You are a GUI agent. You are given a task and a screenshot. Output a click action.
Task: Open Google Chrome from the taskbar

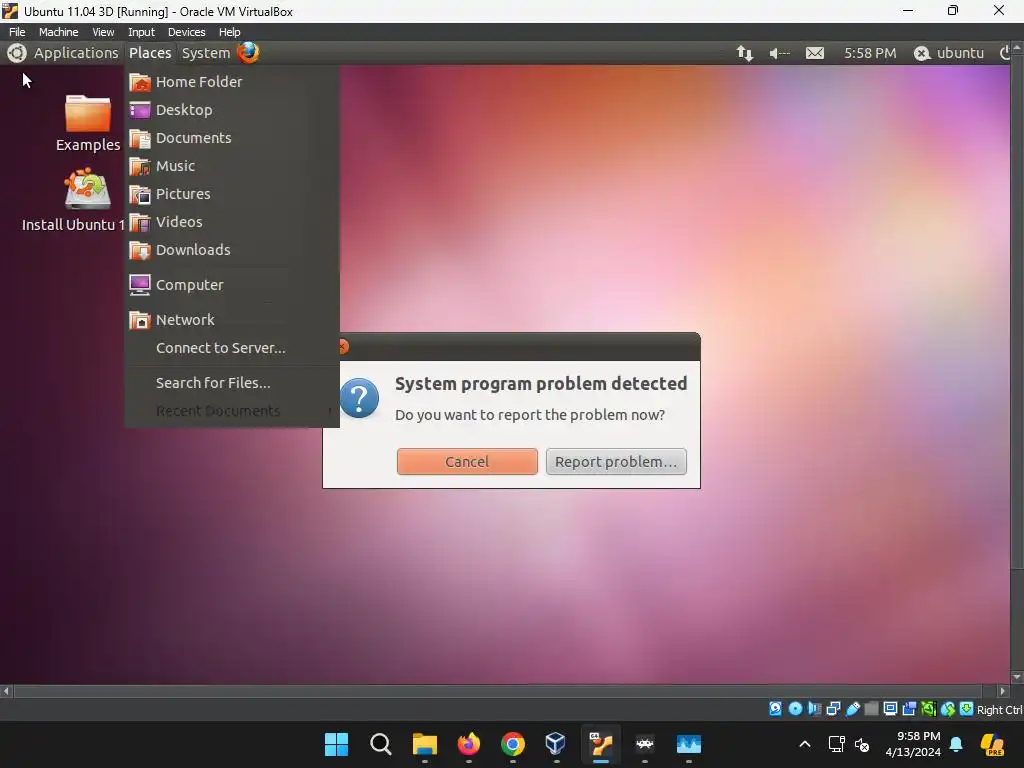[513, 744]
